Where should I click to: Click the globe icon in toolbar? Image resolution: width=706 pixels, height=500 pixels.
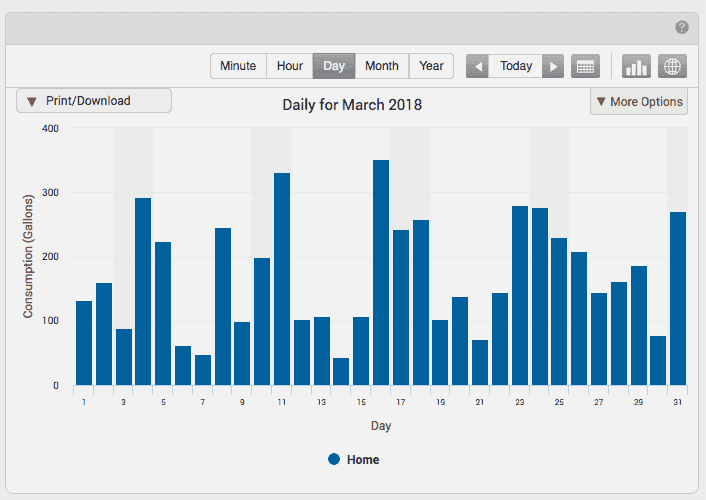tap(673, 67)
